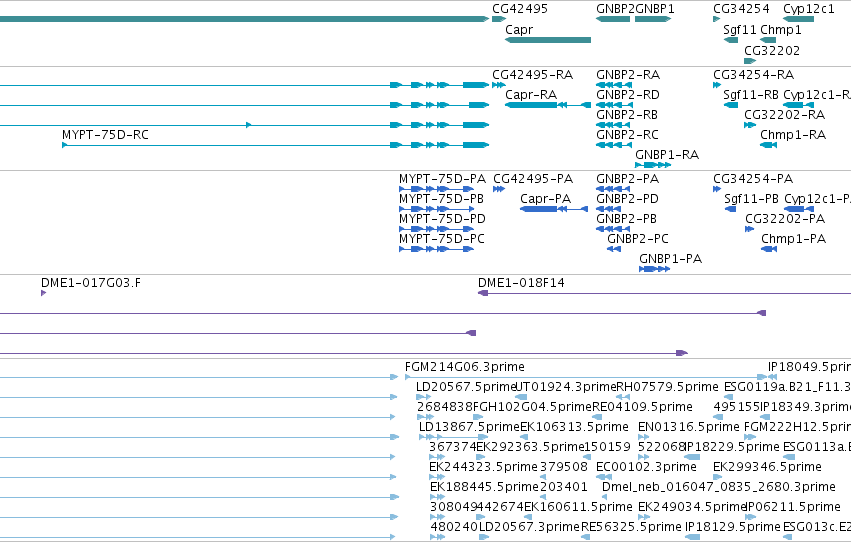This screenshot has width=851, height=542.
Task: Select the EN01316.5prime EST
Action: click(644, 437)
